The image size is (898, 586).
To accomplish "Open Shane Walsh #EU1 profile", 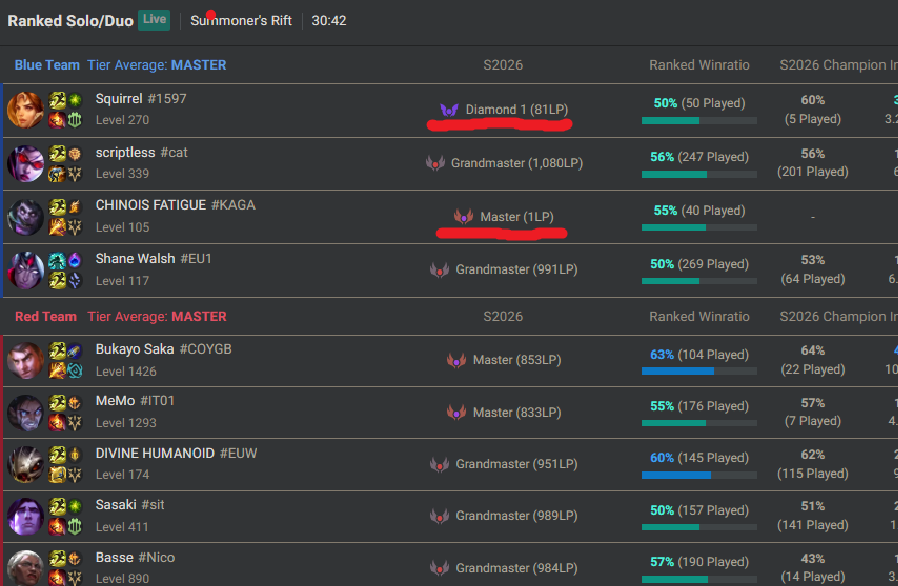I will click(x=153, y=259).
